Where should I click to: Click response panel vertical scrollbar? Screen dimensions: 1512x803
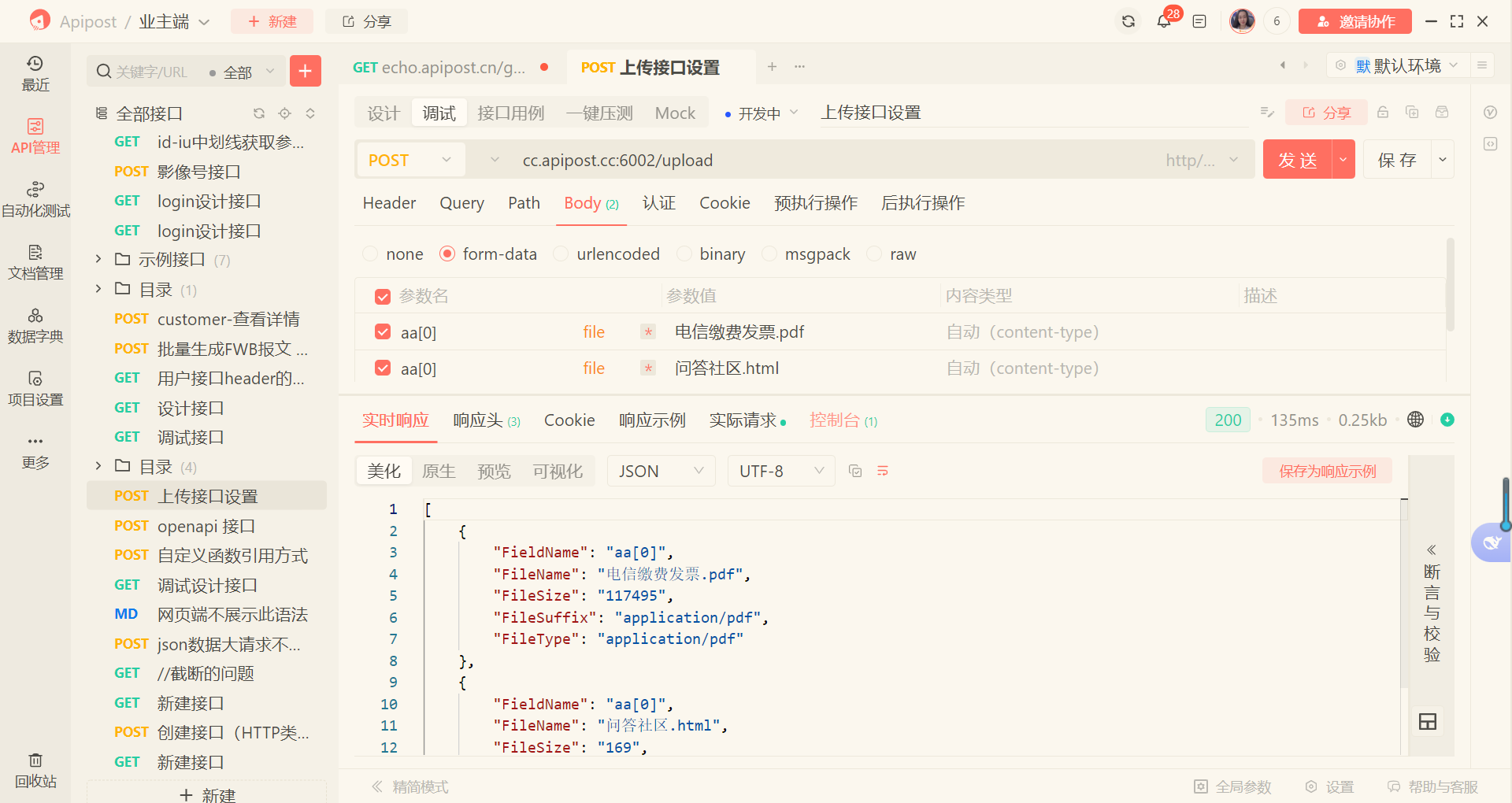click(1404, 592)
